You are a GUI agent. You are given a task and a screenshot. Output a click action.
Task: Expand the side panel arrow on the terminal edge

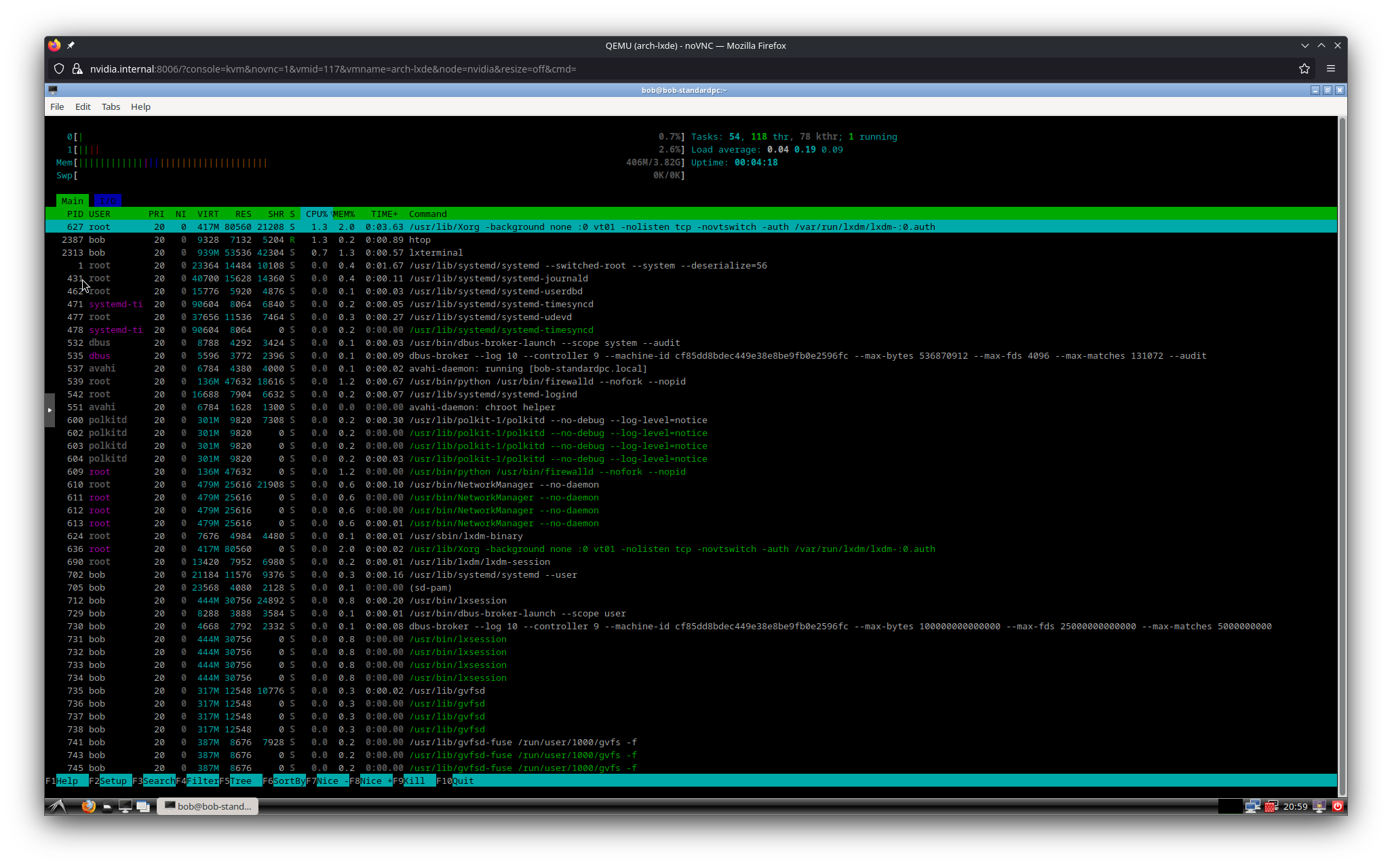click(x=50, y=410)
